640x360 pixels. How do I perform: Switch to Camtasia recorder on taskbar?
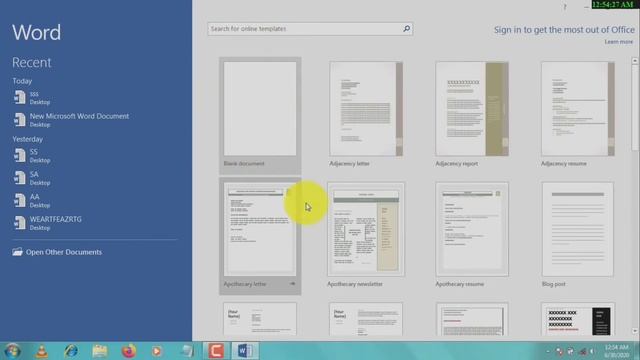[x=216, y=351]
